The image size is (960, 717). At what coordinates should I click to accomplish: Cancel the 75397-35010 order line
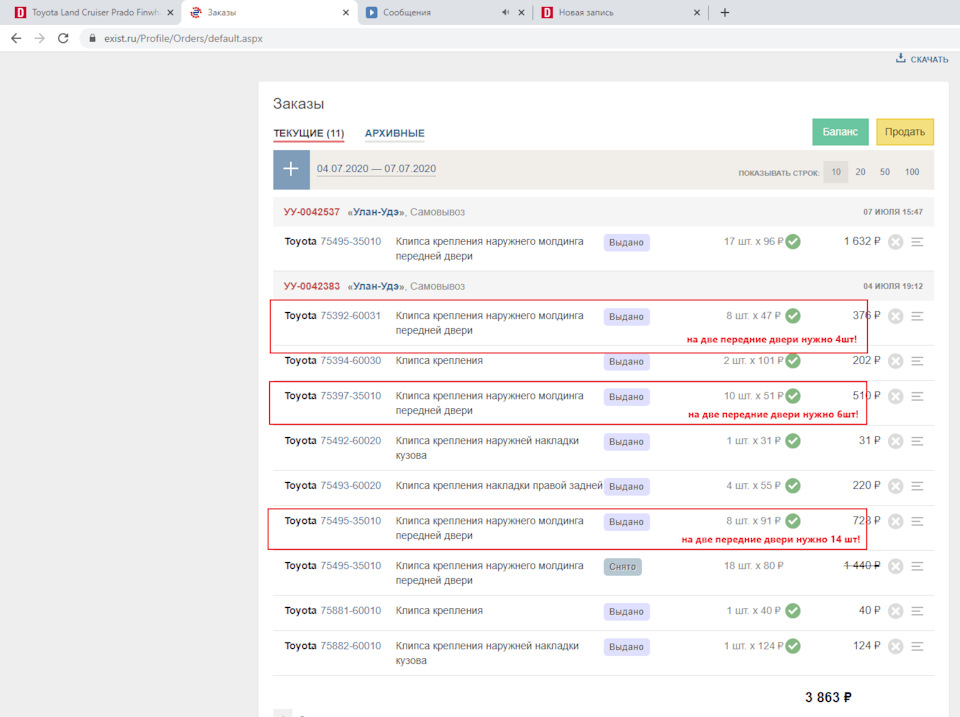coord(896,397)
